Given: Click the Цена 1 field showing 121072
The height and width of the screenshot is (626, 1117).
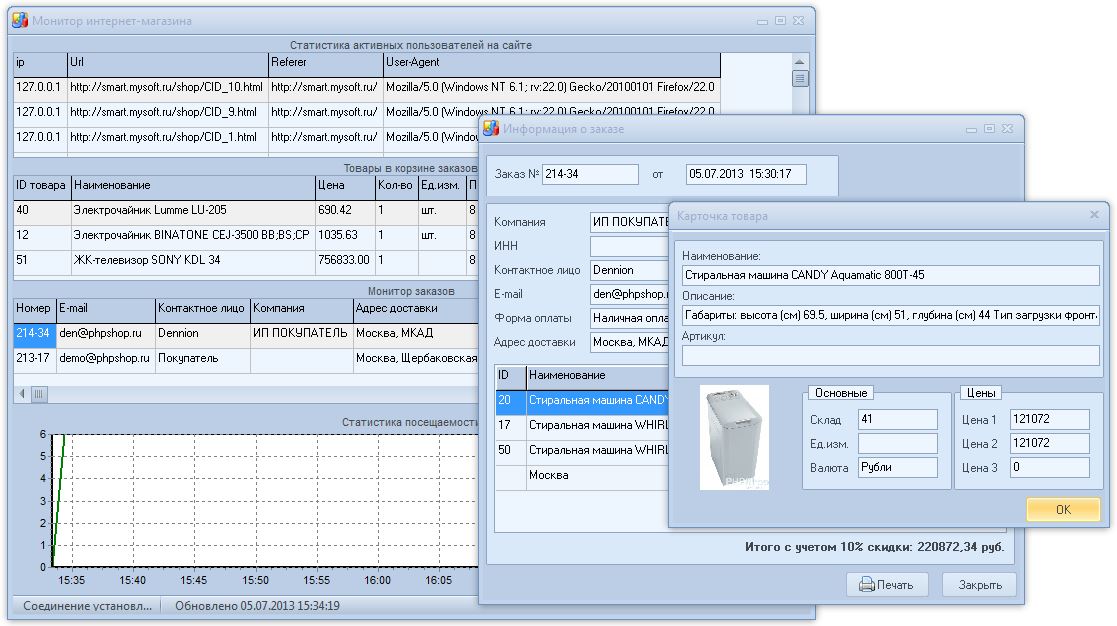Looking at the screenshot, I should 1050,418.
